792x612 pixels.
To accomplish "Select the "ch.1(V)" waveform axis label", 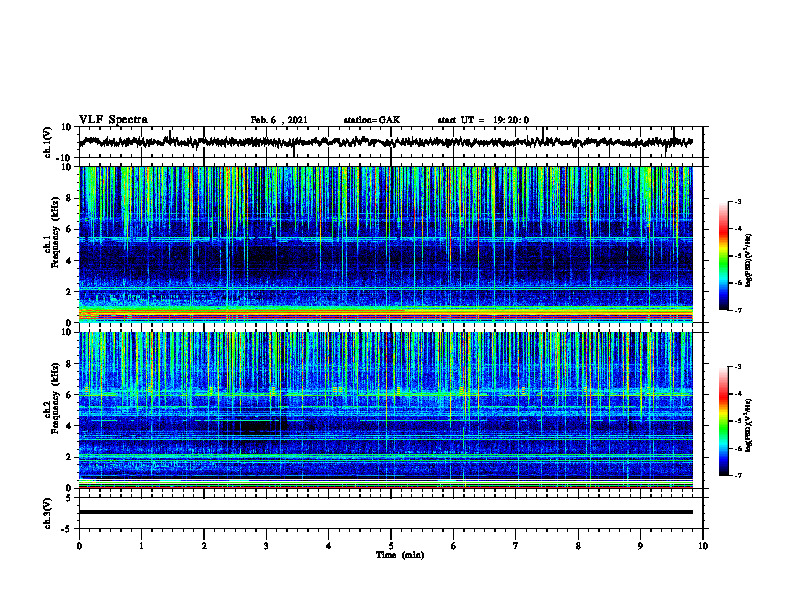I will click(48, 142).
